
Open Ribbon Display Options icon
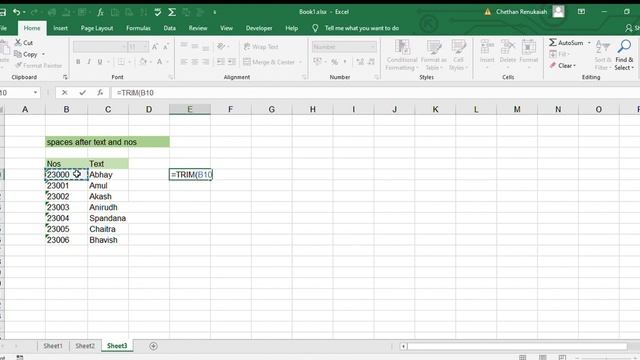click(x=581, y=12)
